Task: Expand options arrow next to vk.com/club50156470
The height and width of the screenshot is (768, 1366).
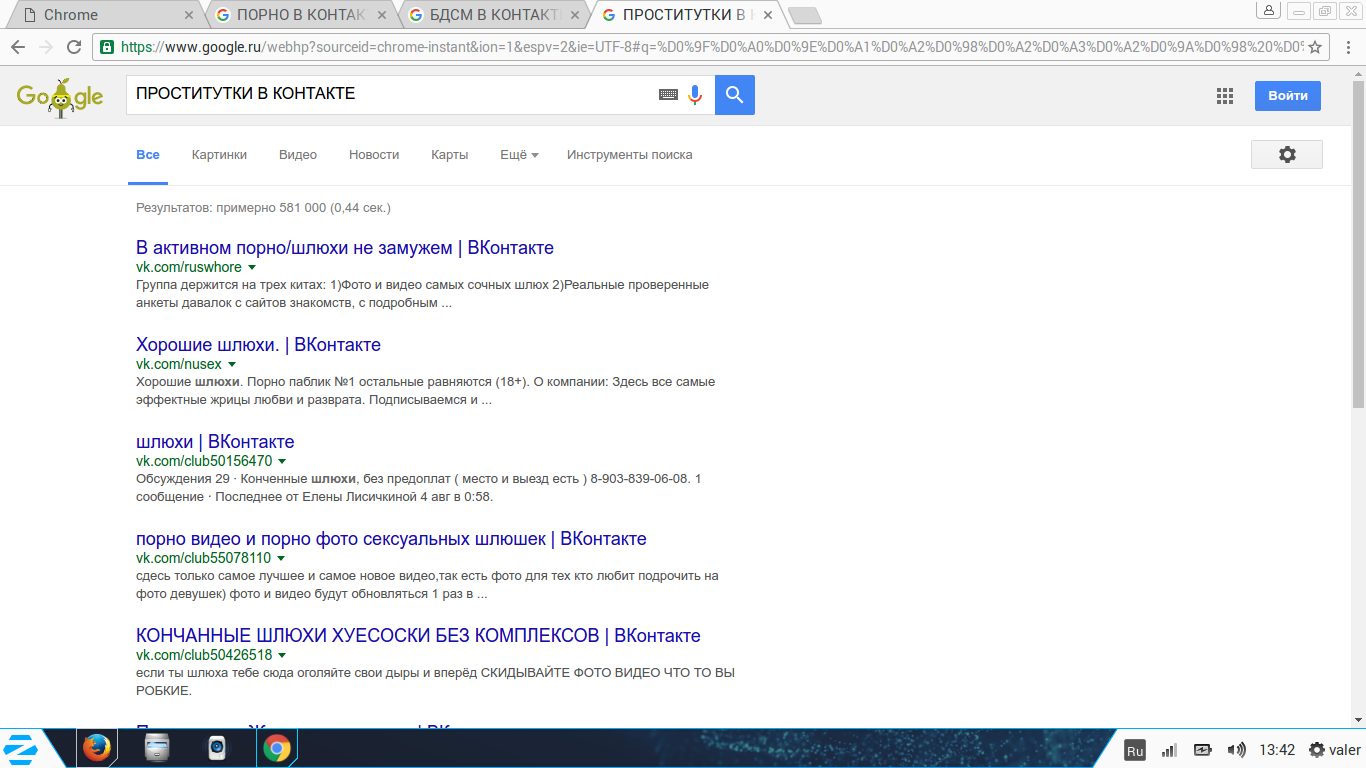Action: pyautogui.click(x=282, y=461)
